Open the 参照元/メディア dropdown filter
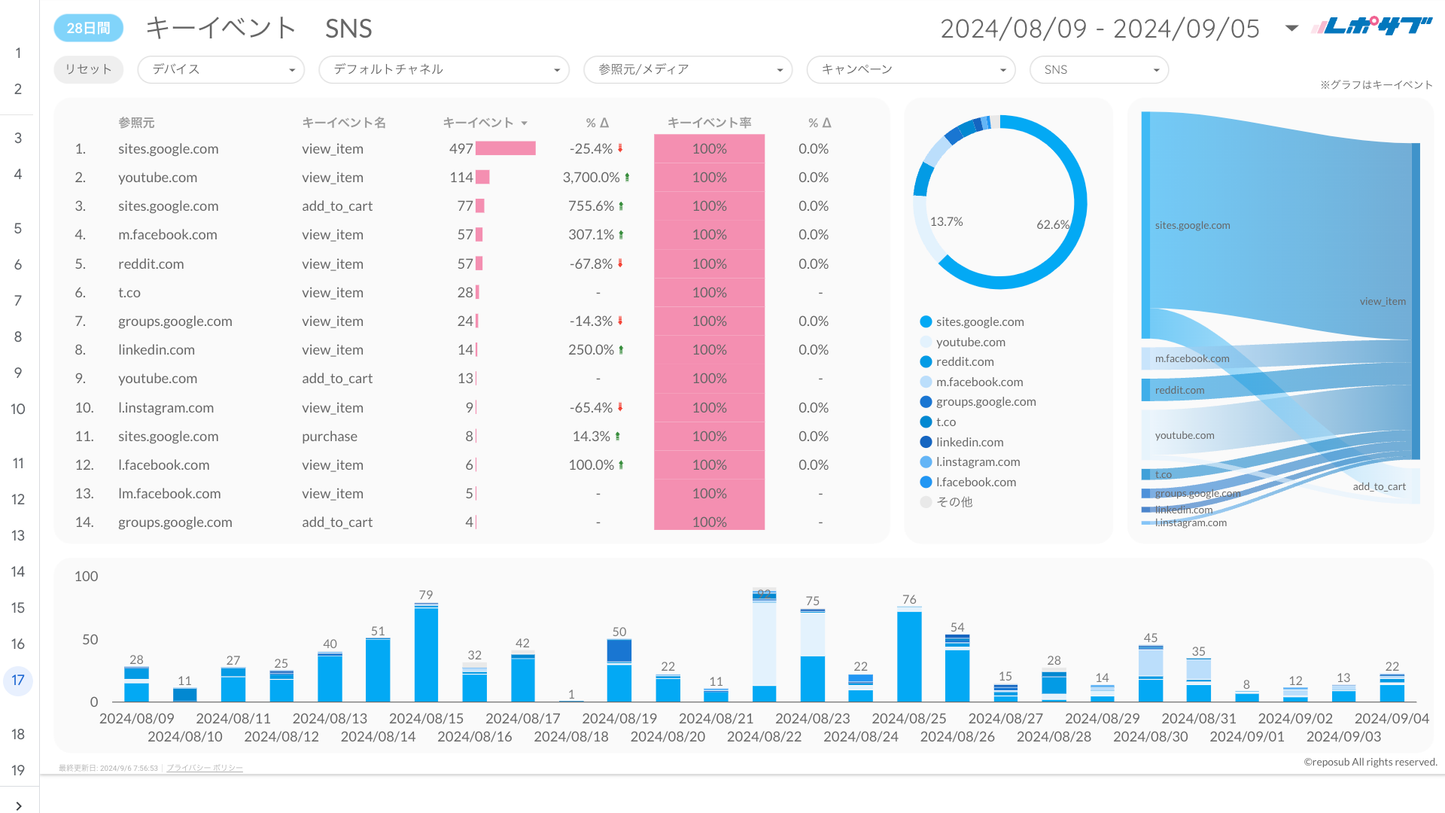The image size is (1445, 813). (x=688, y=70)
